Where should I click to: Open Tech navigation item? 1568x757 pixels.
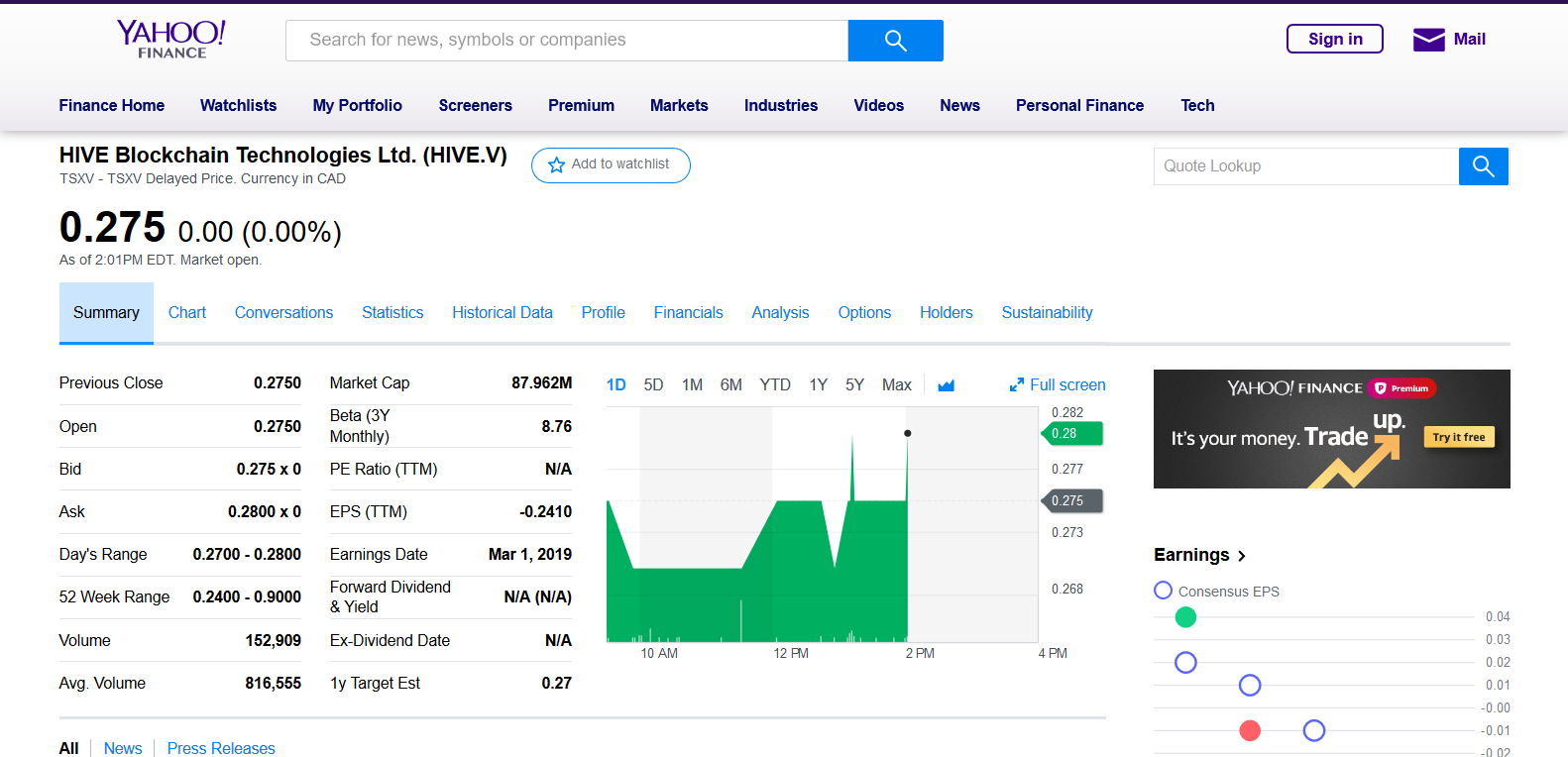[1197, 105]
